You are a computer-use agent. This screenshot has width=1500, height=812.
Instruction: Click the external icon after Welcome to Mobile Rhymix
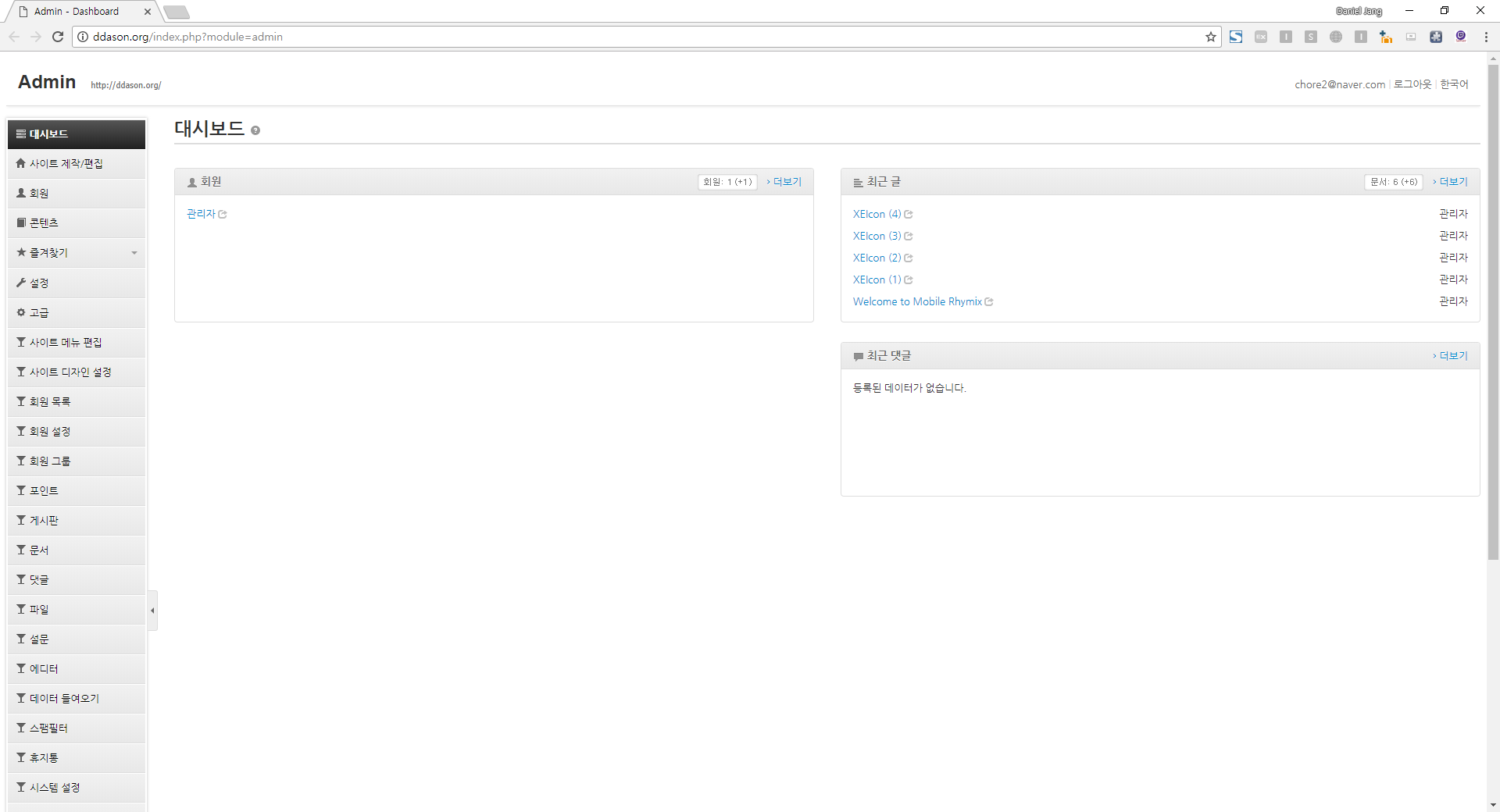pyautogui.click(x=989, y=302)
